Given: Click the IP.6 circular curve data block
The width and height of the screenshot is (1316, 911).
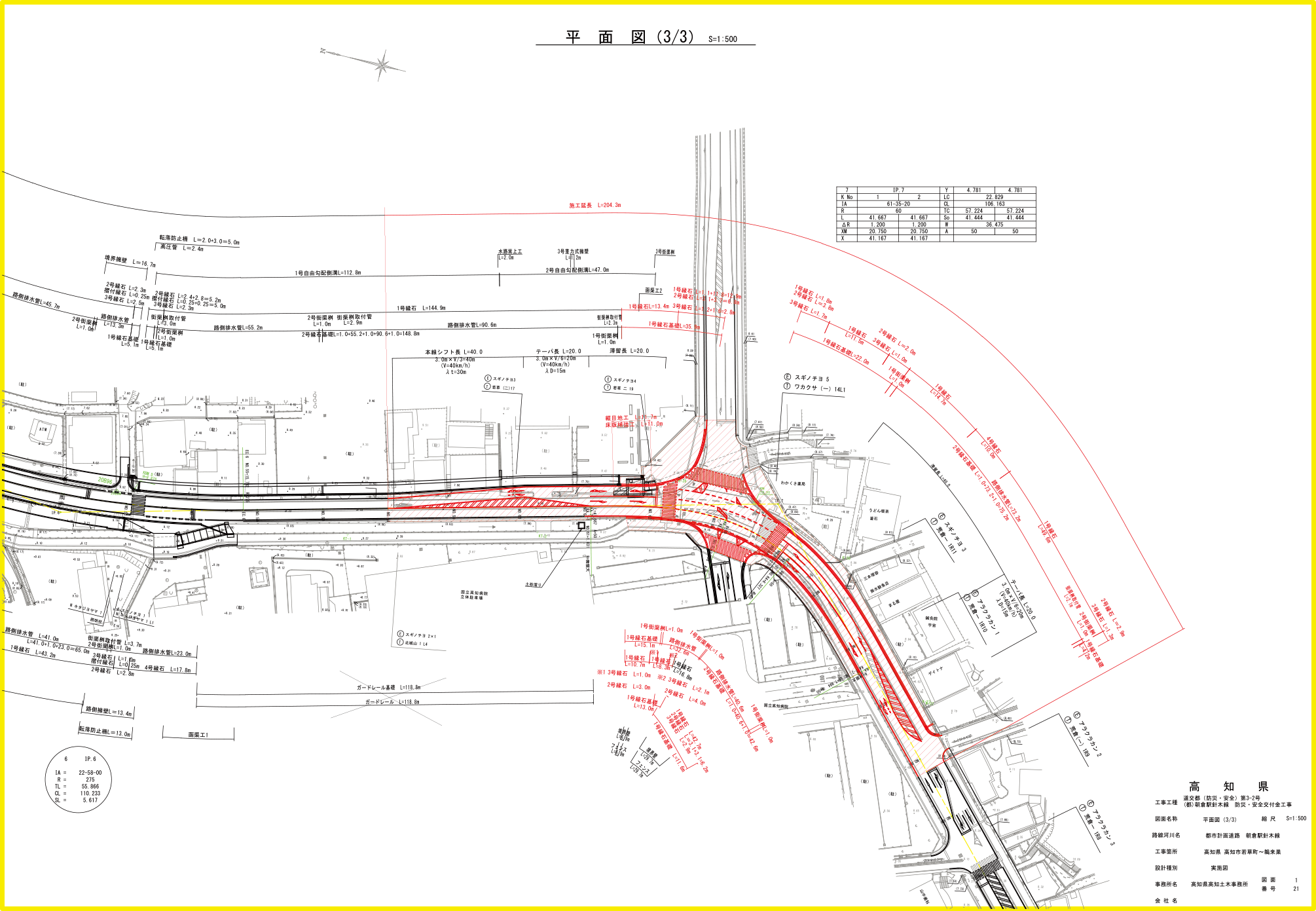Looking at the screenshot, I should (78, 779).
